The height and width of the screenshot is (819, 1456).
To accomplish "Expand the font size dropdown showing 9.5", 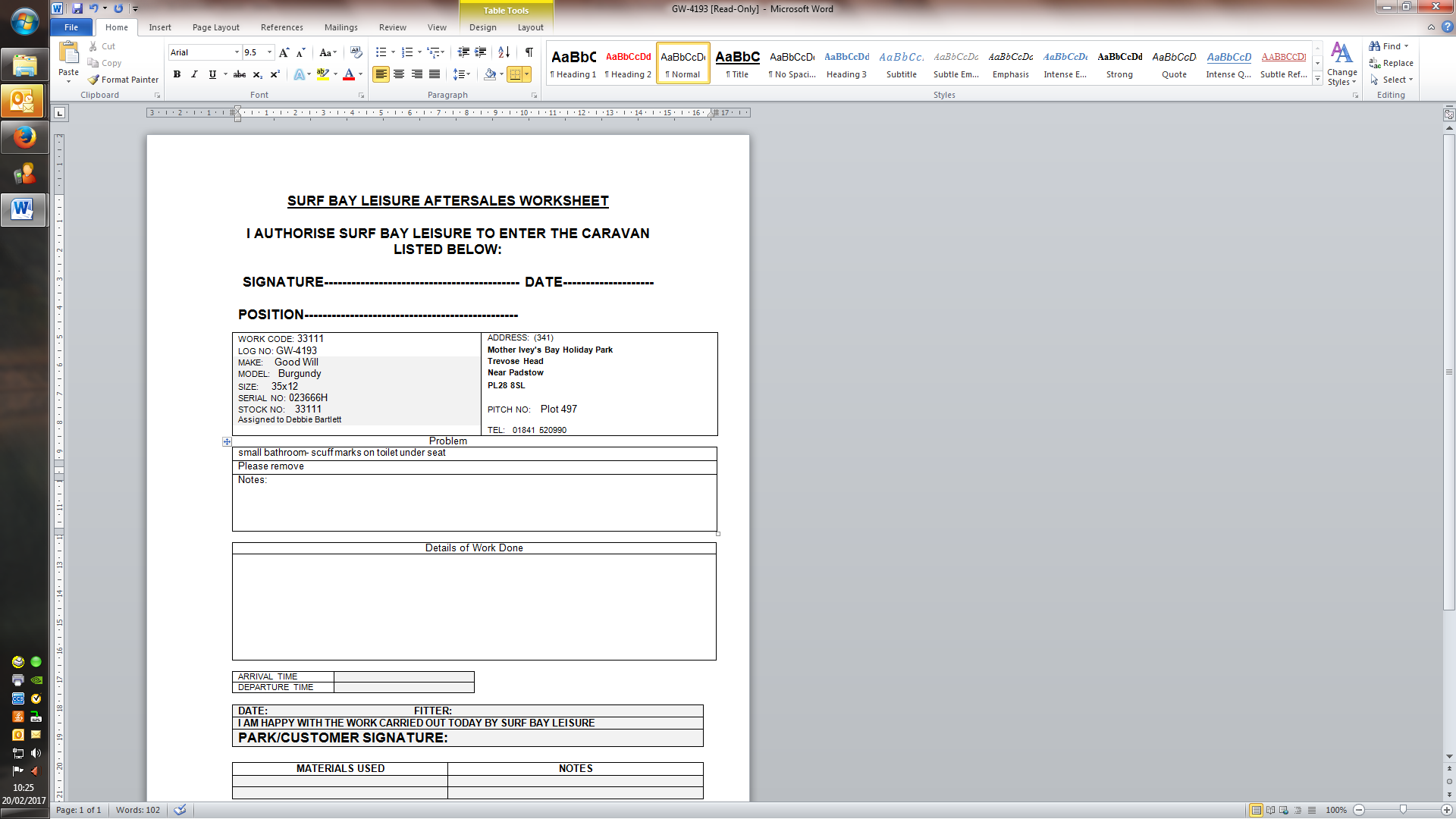I will tap(269, 52).
